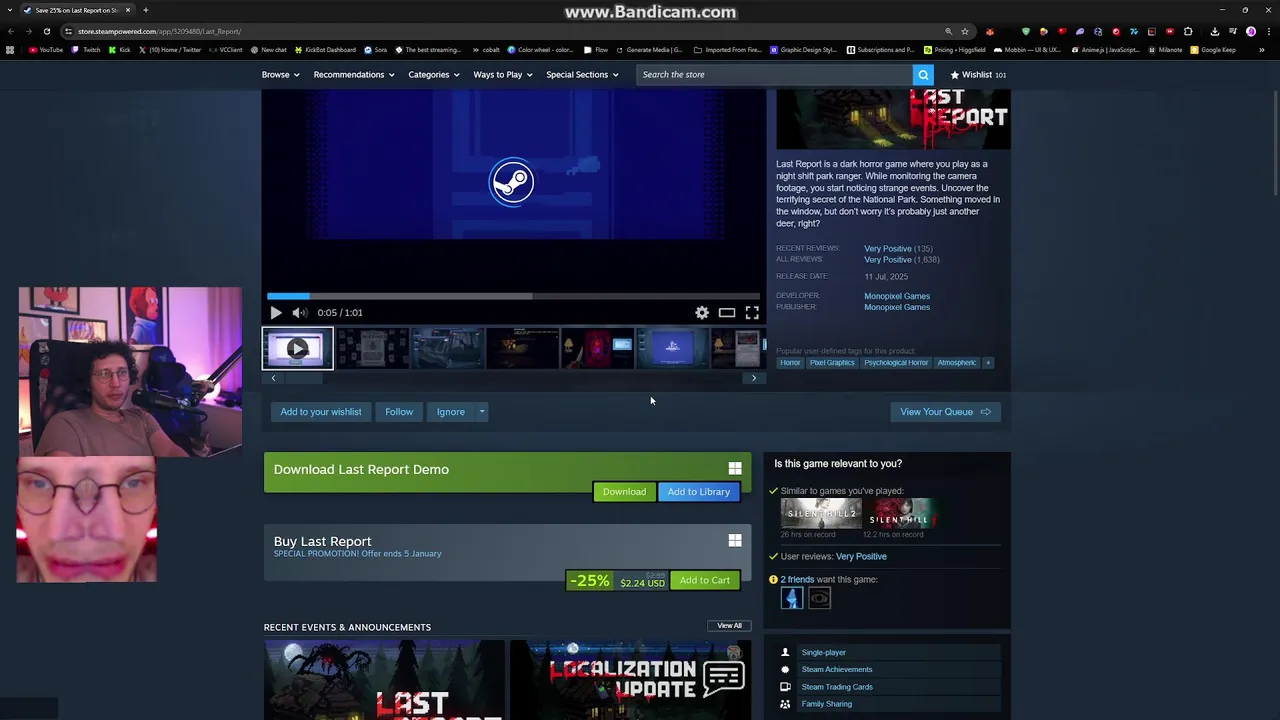Open Special Sections menu
Screen dimensions: 1280x720
(x=582, y=75)
